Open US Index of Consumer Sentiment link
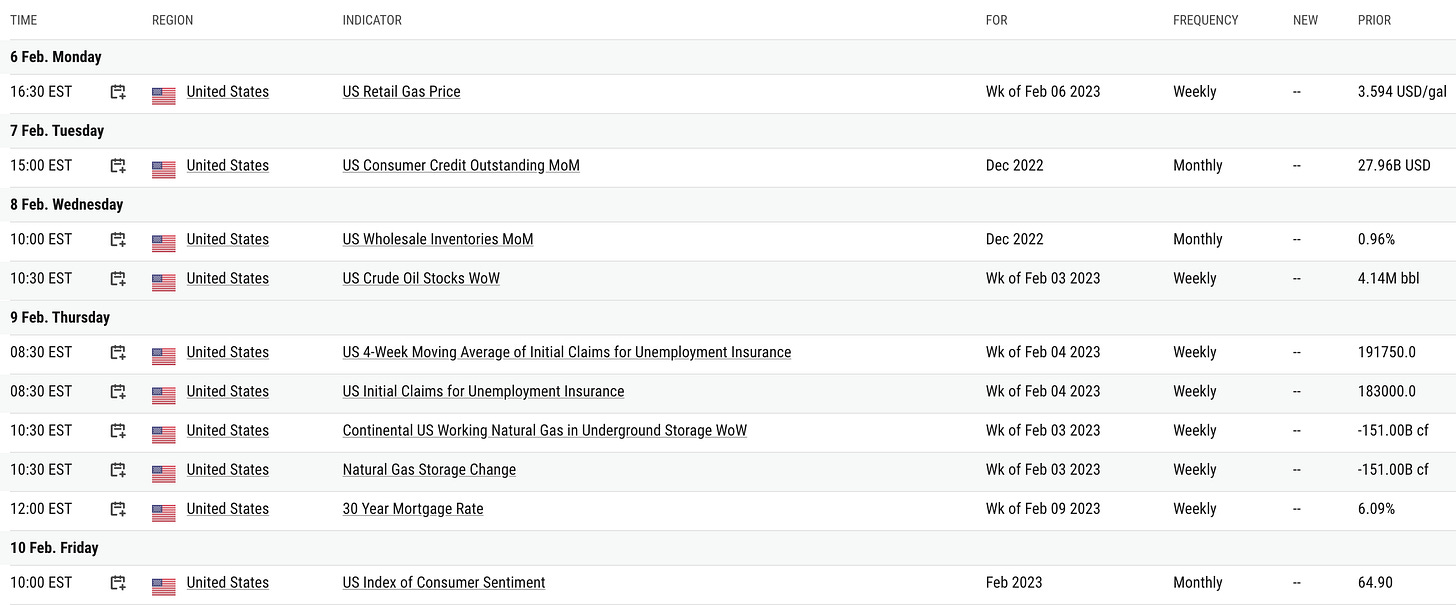Viewport: 1456px width, 605px height. 444,583
